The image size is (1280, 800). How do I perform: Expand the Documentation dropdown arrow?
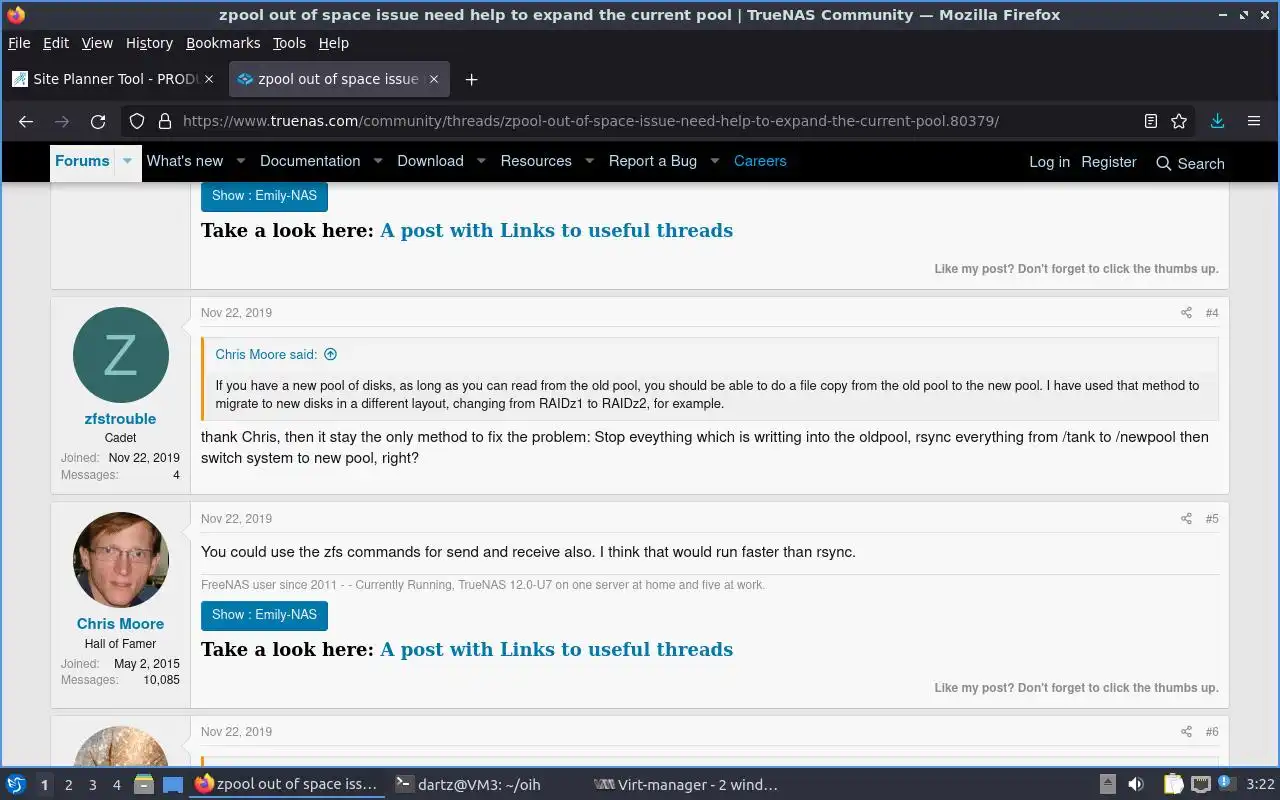click(378, 161)
